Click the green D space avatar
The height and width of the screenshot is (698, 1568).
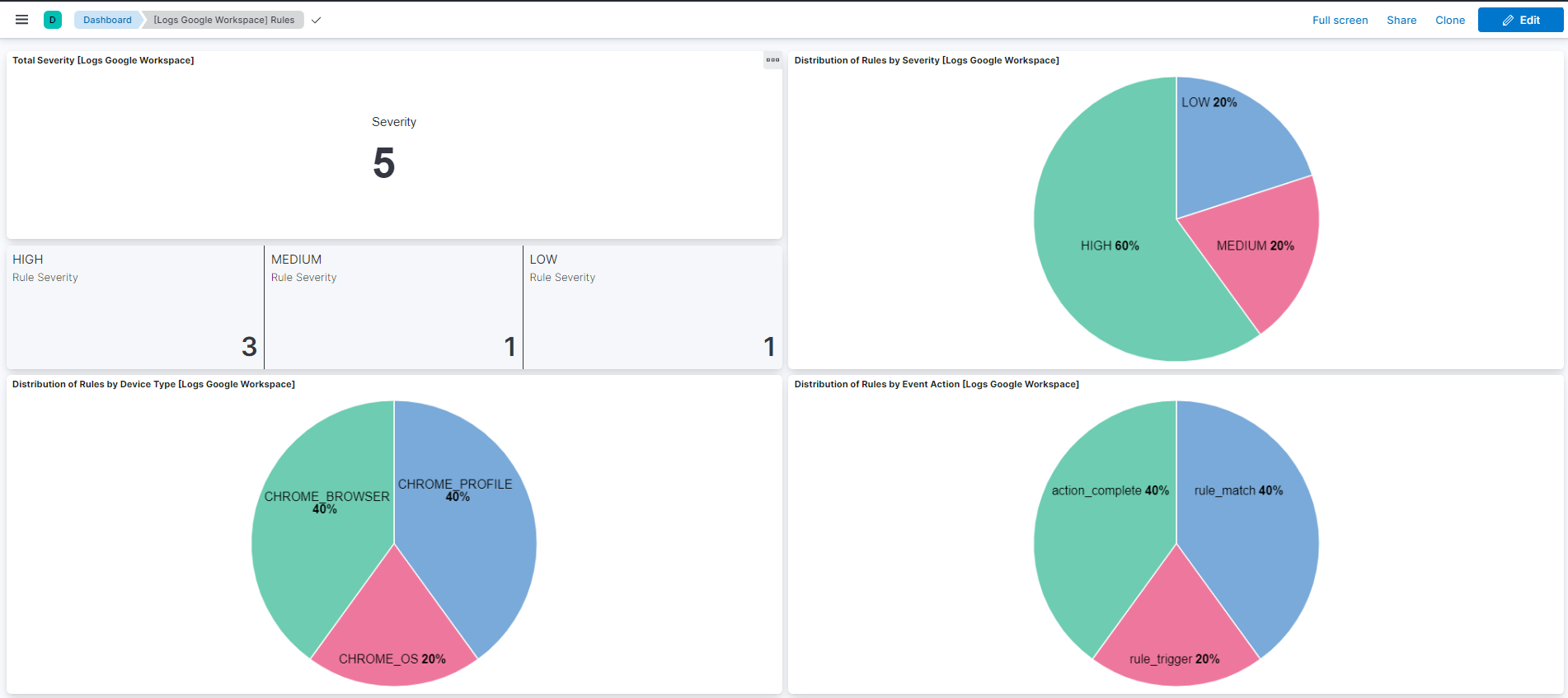click(x=53, y=20)
